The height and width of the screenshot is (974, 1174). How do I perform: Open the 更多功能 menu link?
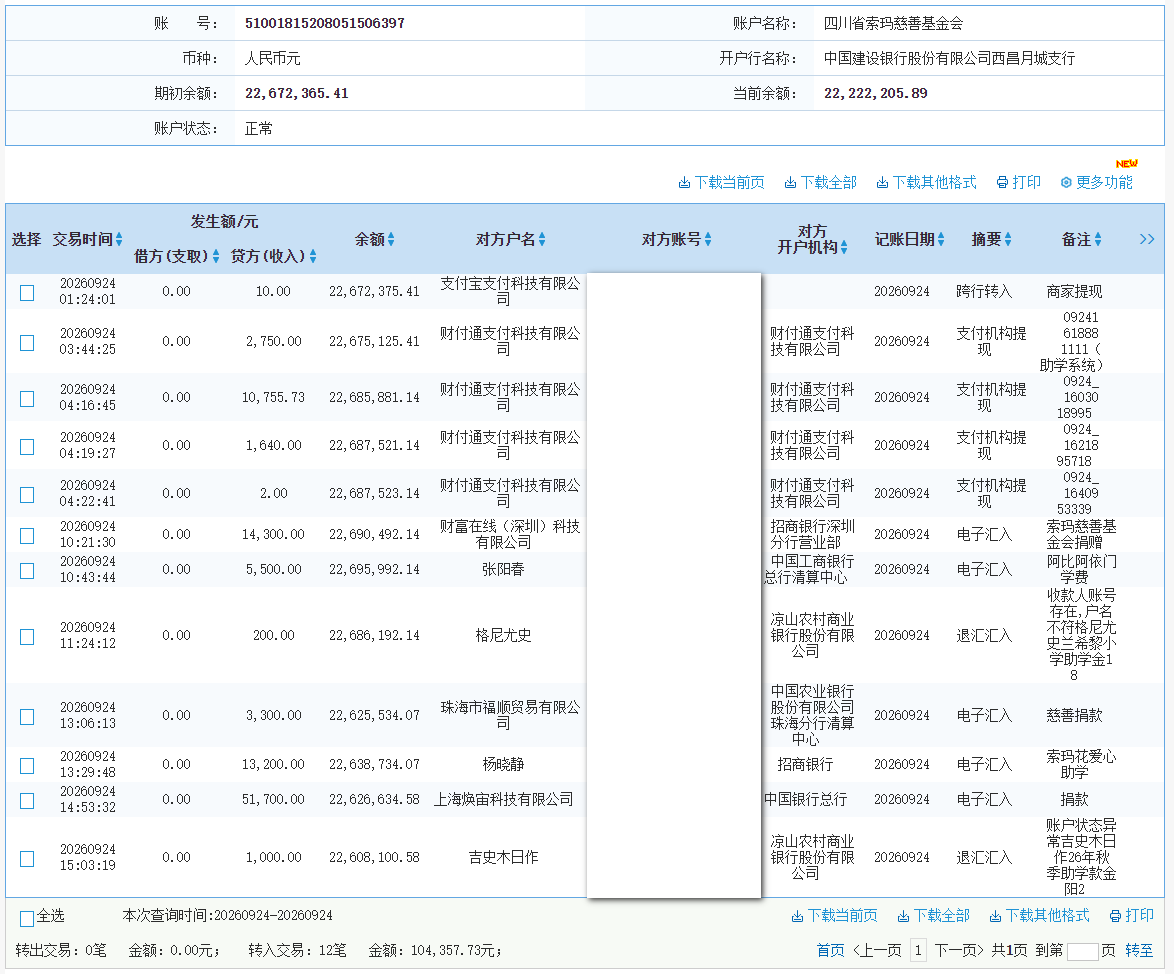coord(1104,183)
